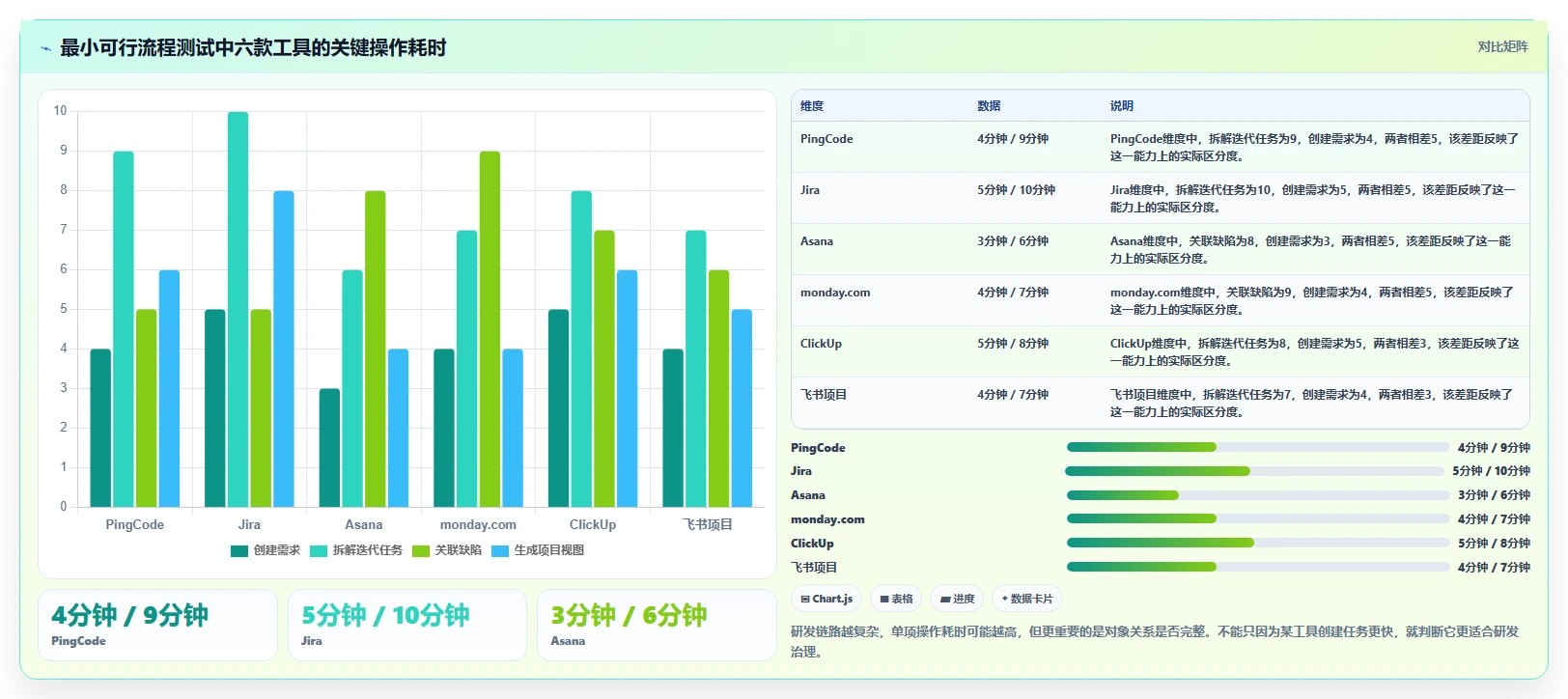Click the 对比矩阵 tag in the header

(x=1503, y=46)
